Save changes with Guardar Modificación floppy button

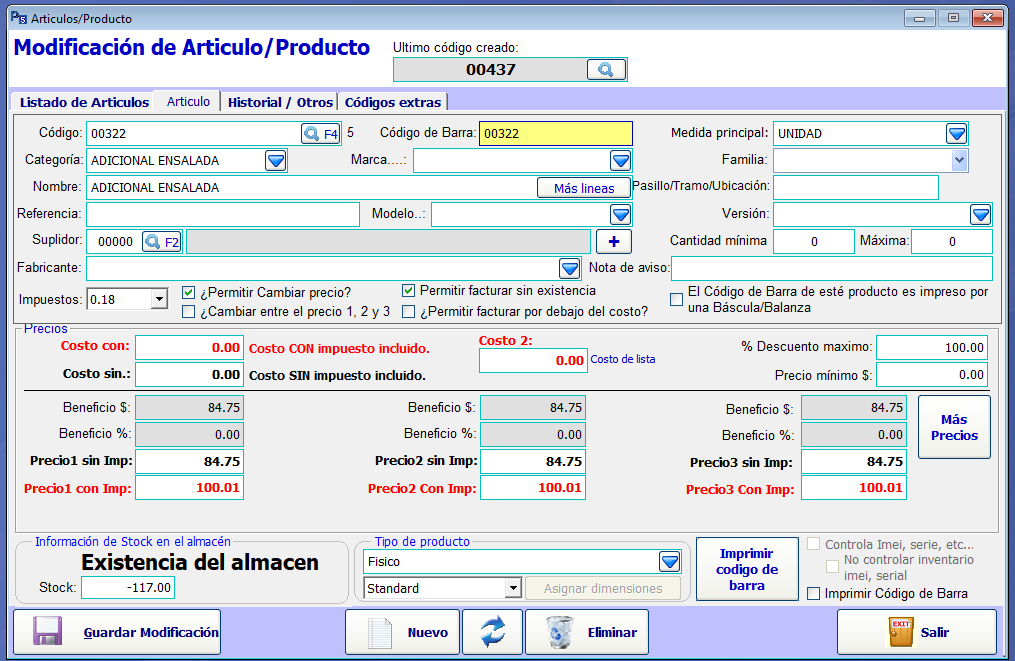click(116, 632)
